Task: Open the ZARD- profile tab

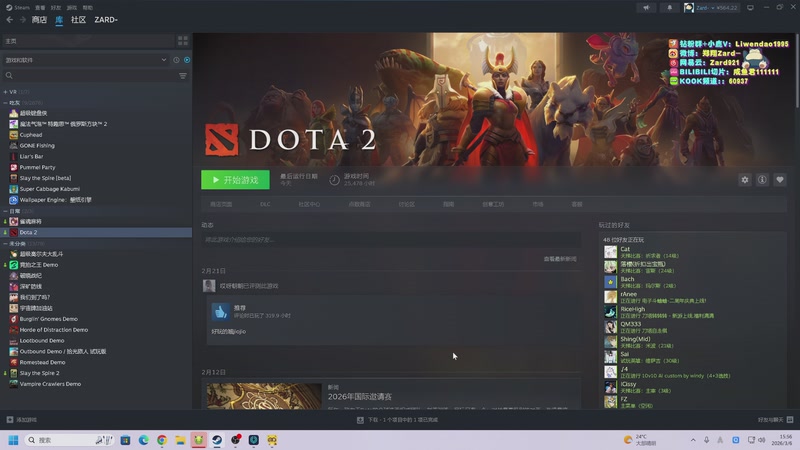Action: pyautogui.click(x=106, y=20)
